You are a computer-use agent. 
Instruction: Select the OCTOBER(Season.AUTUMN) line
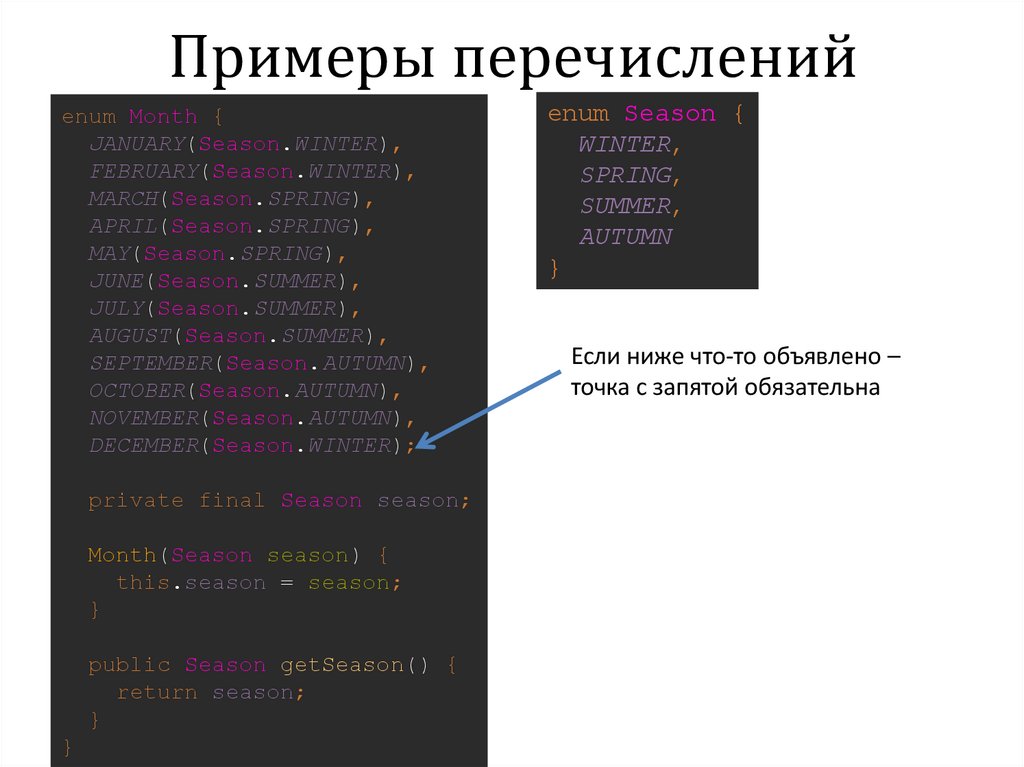click(x=245, y=391)
